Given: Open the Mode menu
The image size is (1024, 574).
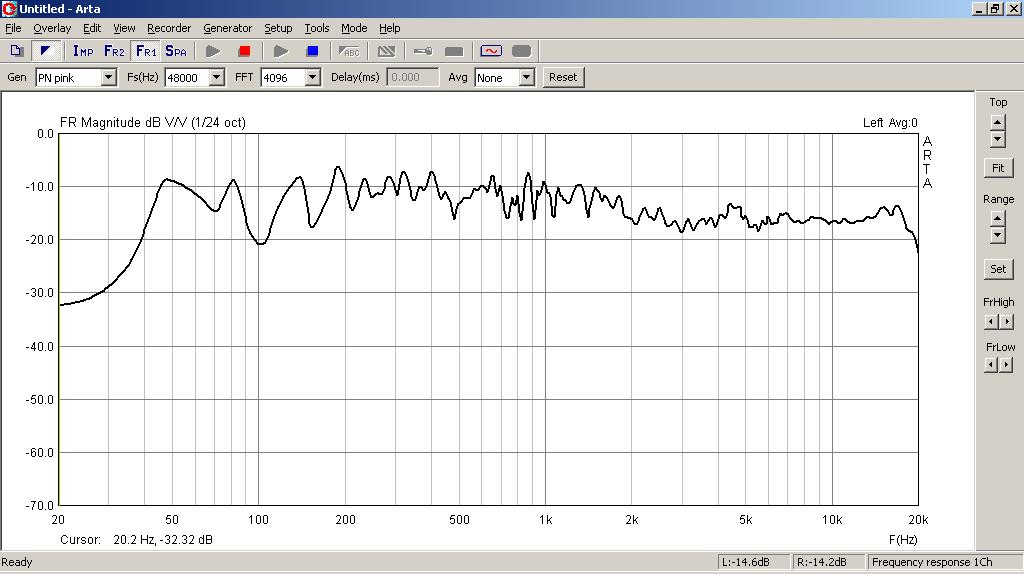Looking at the screenshot, I should point(354,28).
